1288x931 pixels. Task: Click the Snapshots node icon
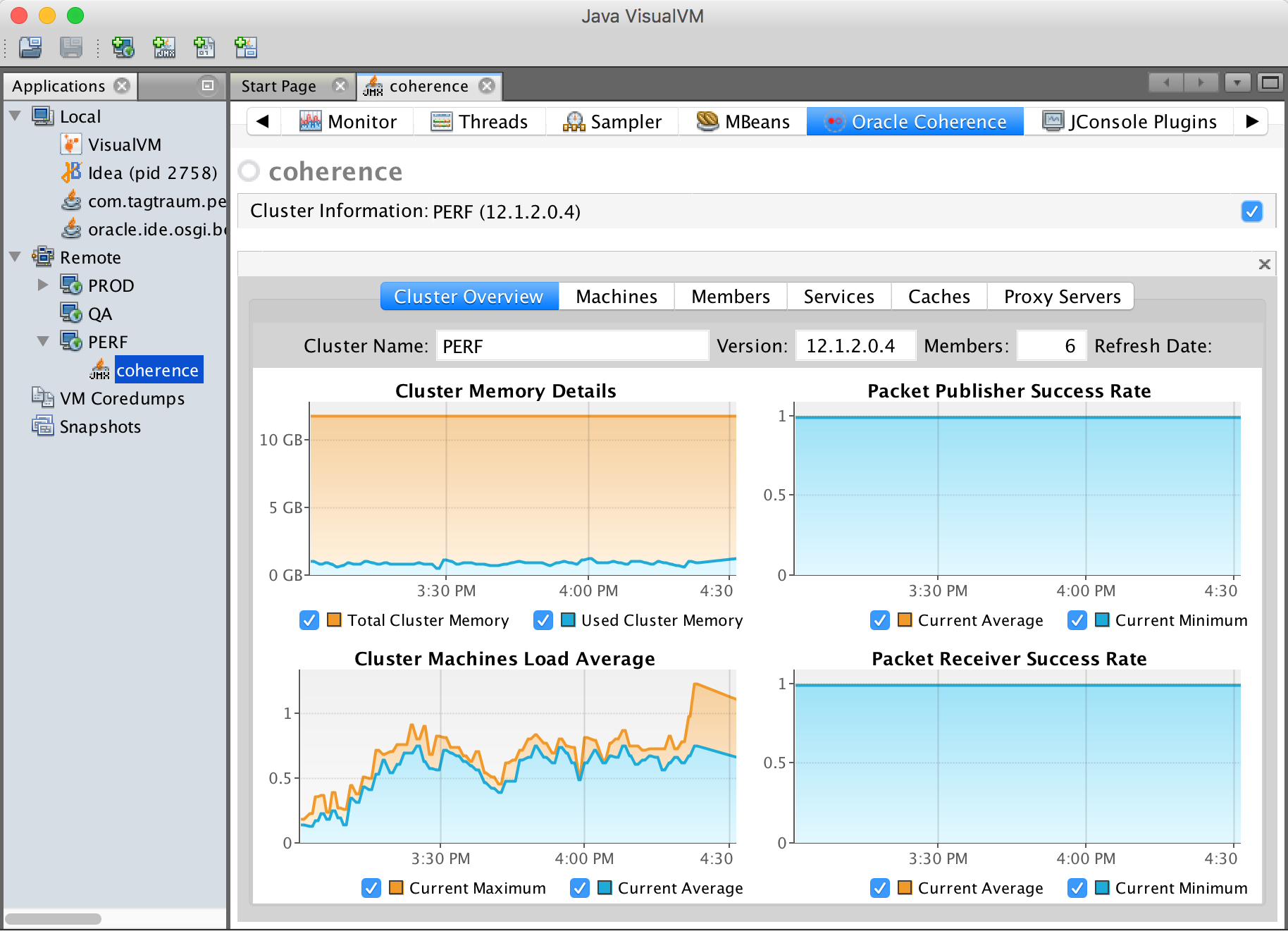pos(43,426)
